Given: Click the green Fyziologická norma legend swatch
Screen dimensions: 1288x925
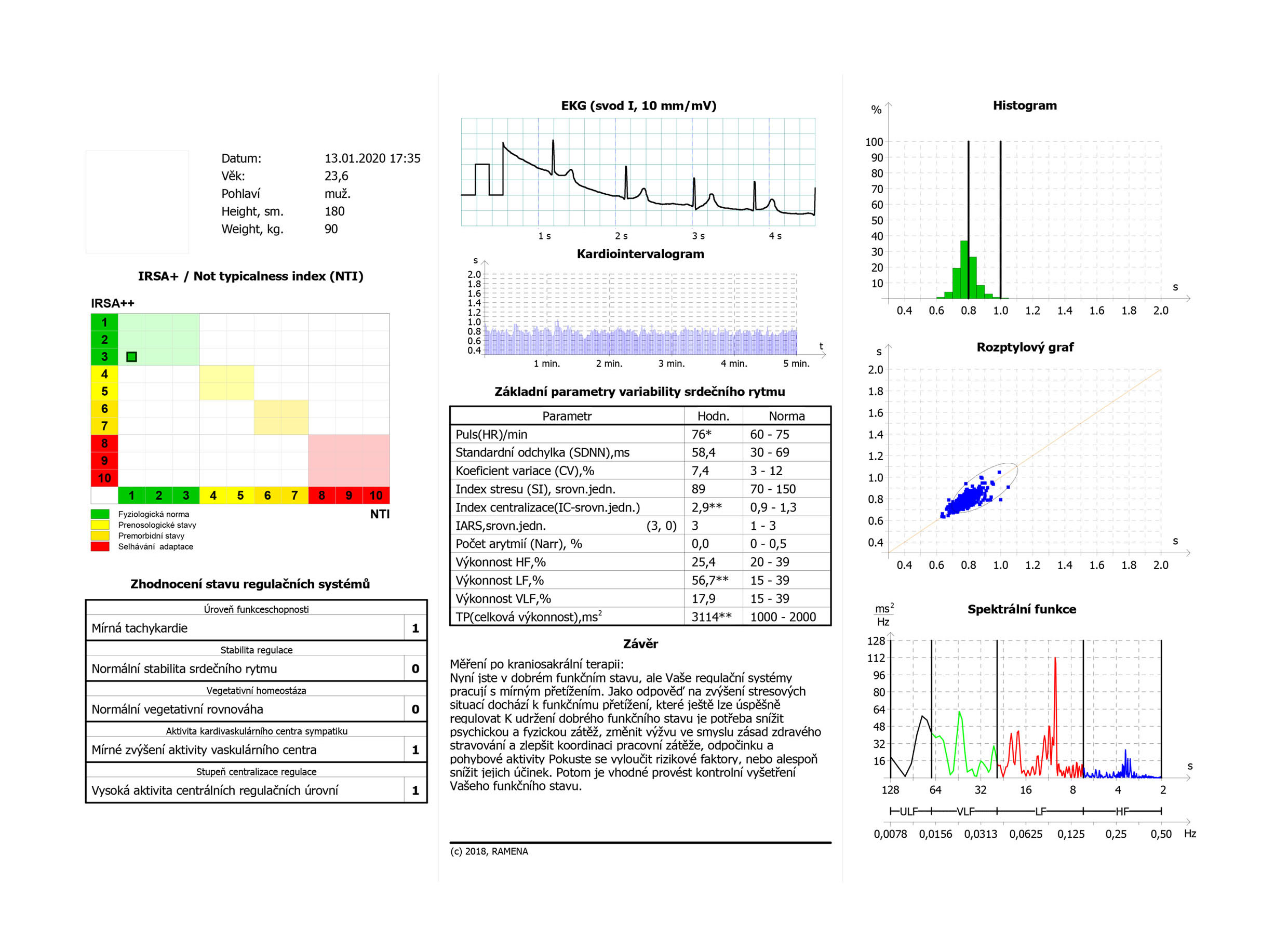Looking at the screenshot, I should [x=100, y=514].
